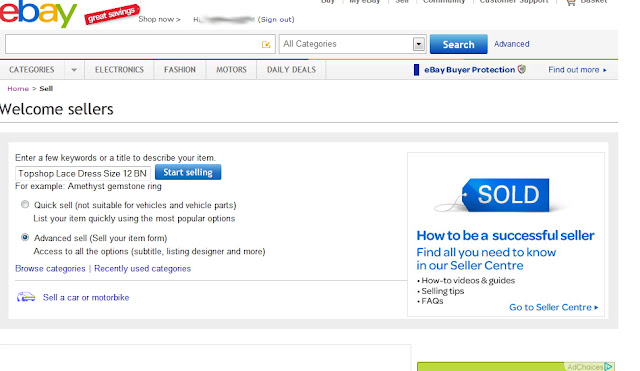Open the FASHION tab
The width and height of the screenshot is (640, 371).
tap(180, 70)
